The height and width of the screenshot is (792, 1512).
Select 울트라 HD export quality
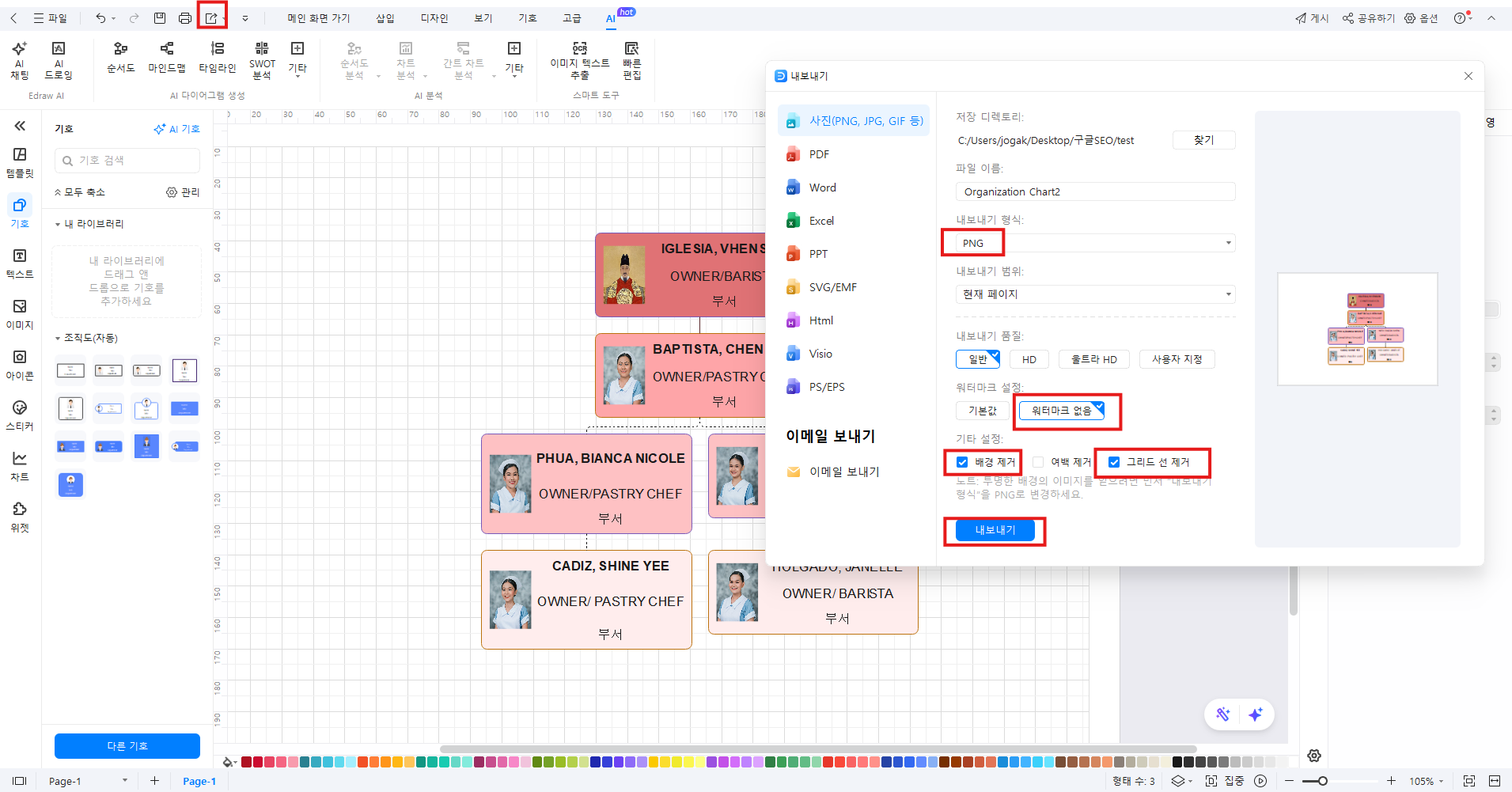(x=1094, y=359)
